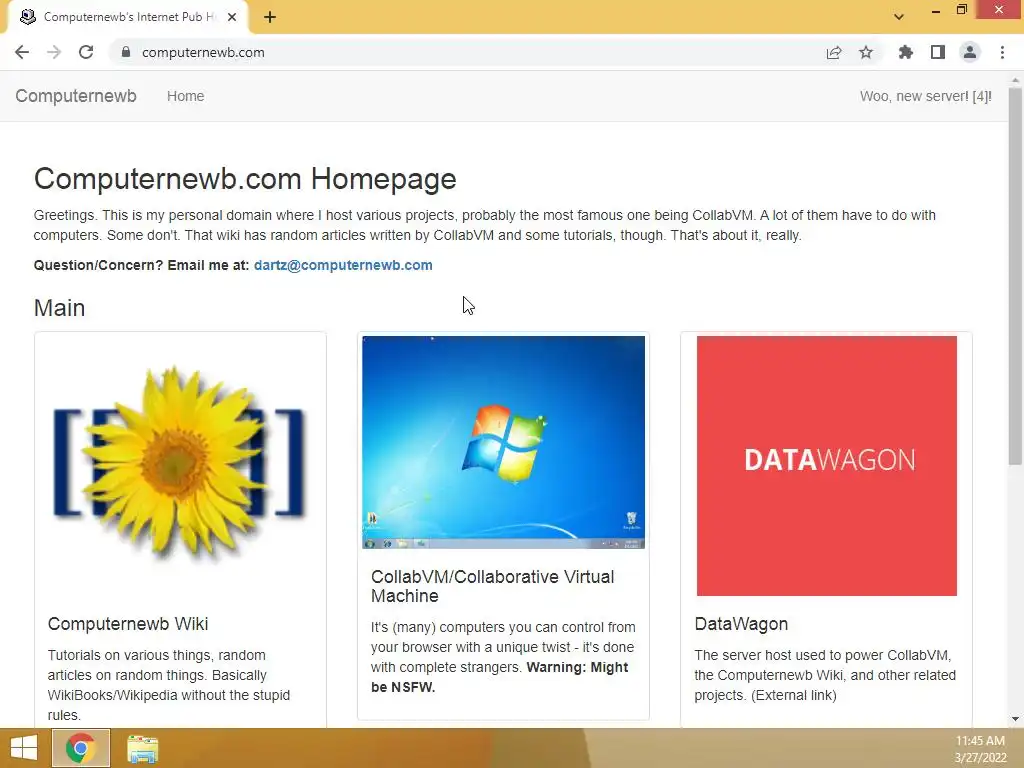
Task: Minimize the Chrome window
Action: (936, 10)
